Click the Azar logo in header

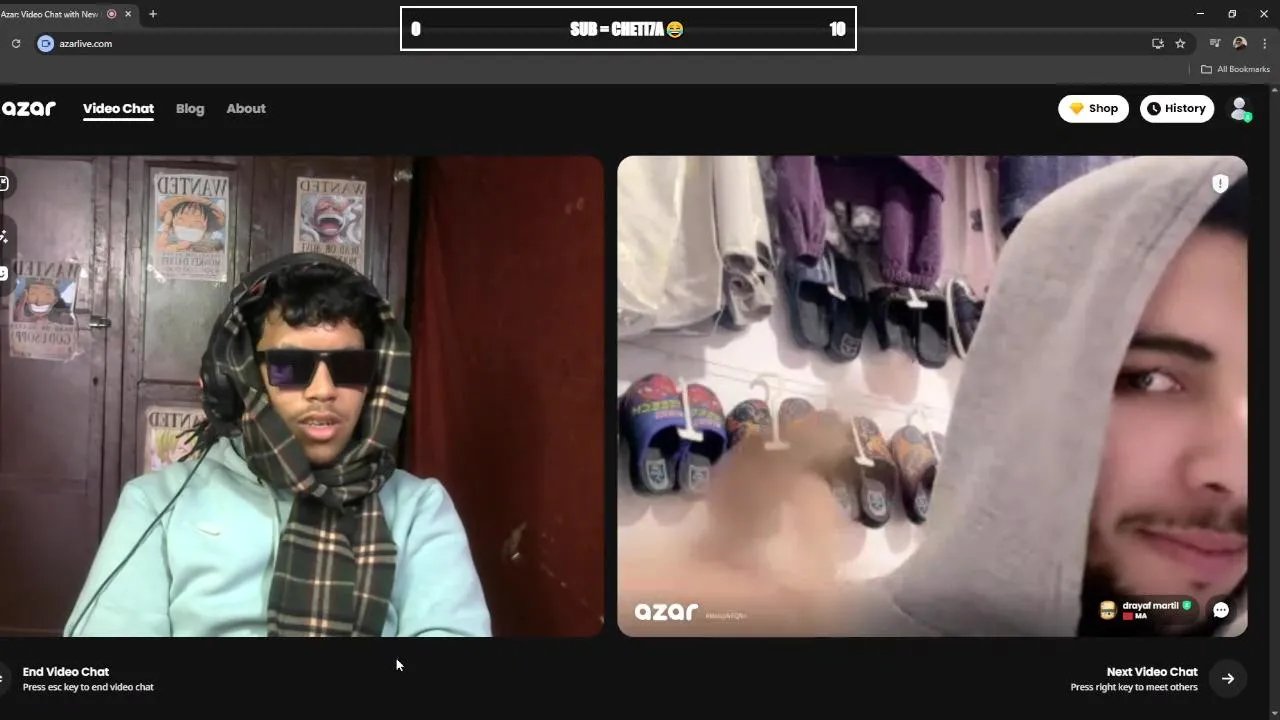(28, 109)
